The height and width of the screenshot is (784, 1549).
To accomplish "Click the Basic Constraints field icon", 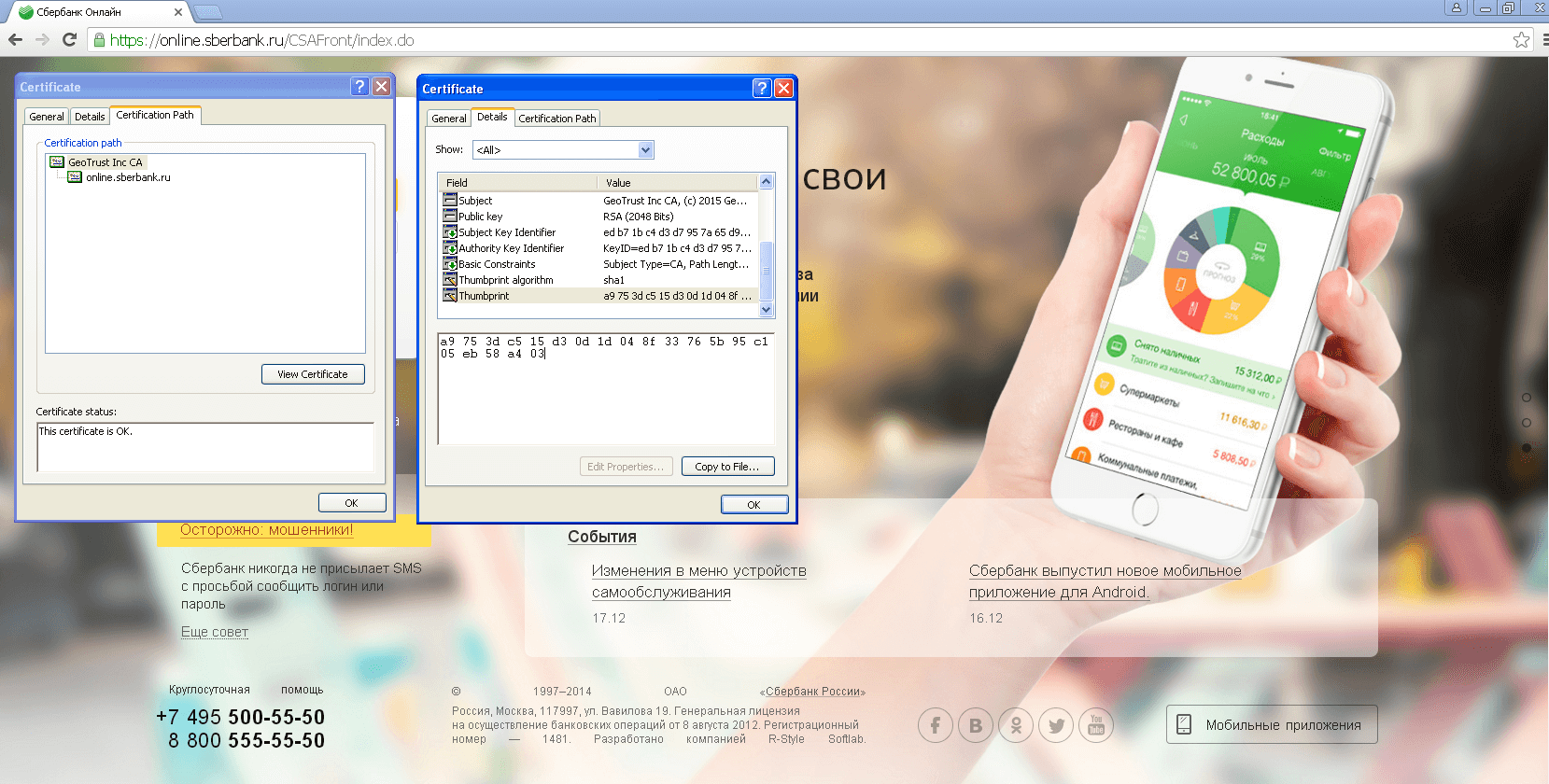I will 450,264.
